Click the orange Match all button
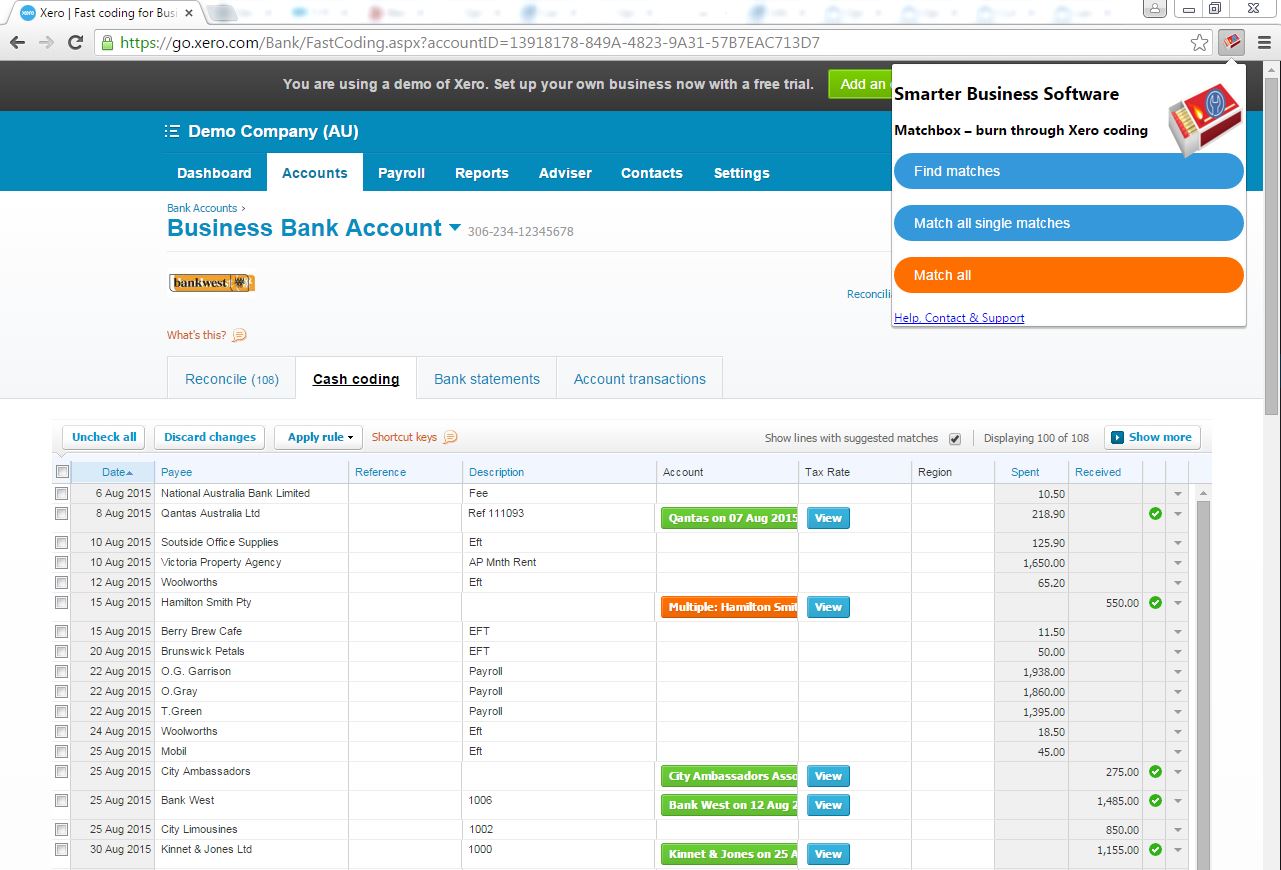The width and height of the screenshot is (1281, 870). click(1069, 275)
